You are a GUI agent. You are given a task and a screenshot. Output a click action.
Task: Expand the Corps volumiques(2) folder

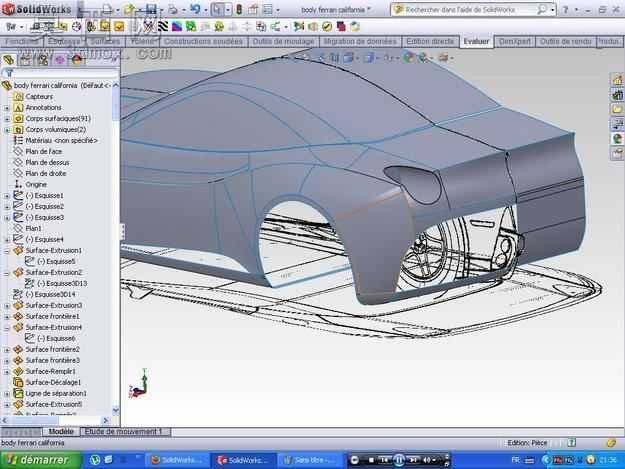click(x=7, y=130)
